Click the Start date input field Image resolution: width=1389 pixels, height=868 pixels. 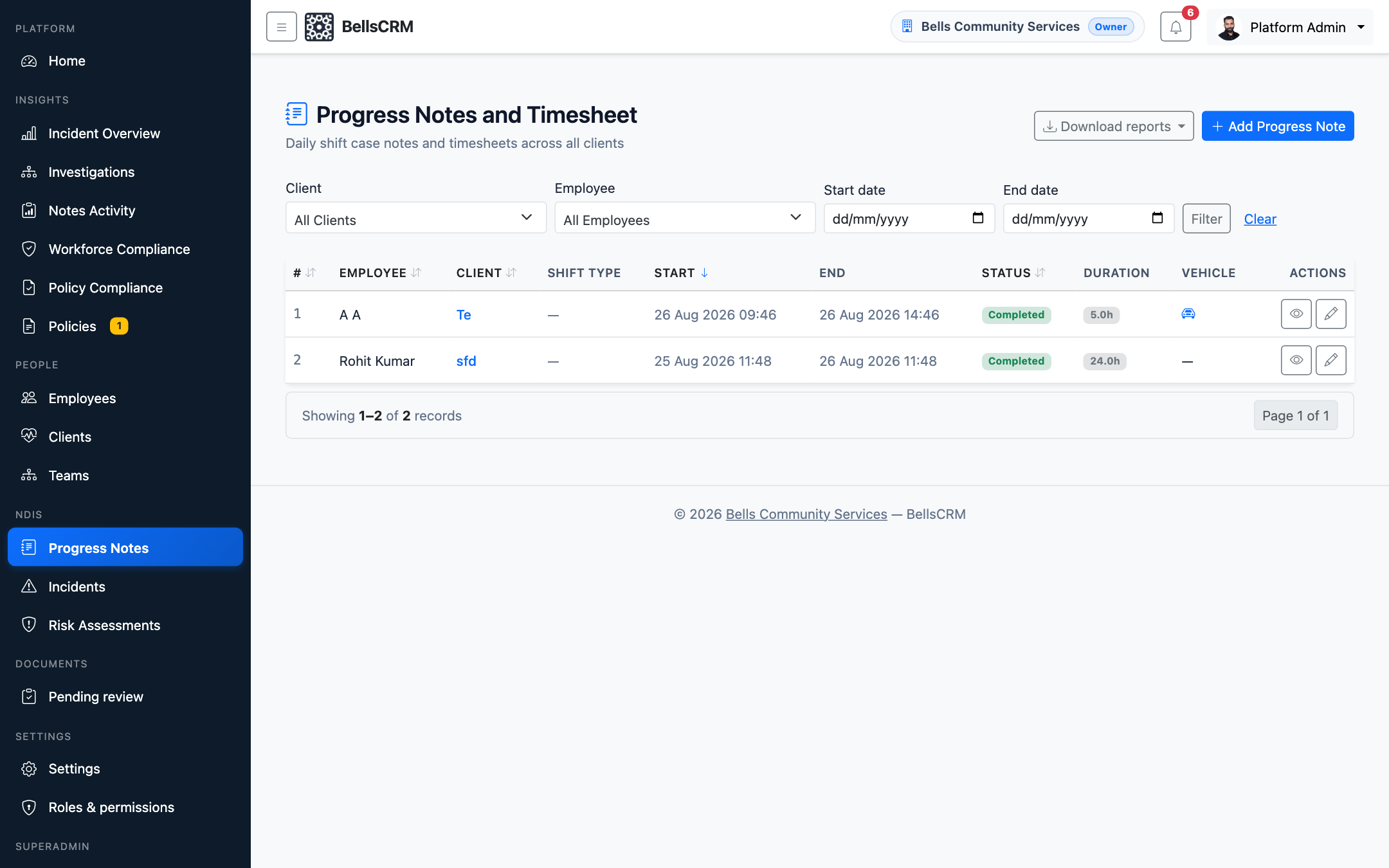(909, 219)
